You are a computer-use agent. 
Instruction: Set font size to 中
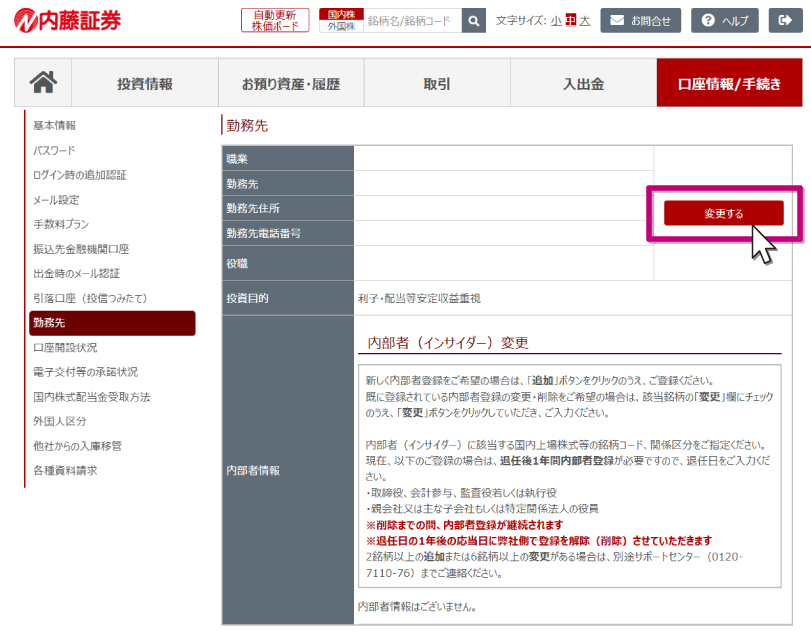[570, 20]
